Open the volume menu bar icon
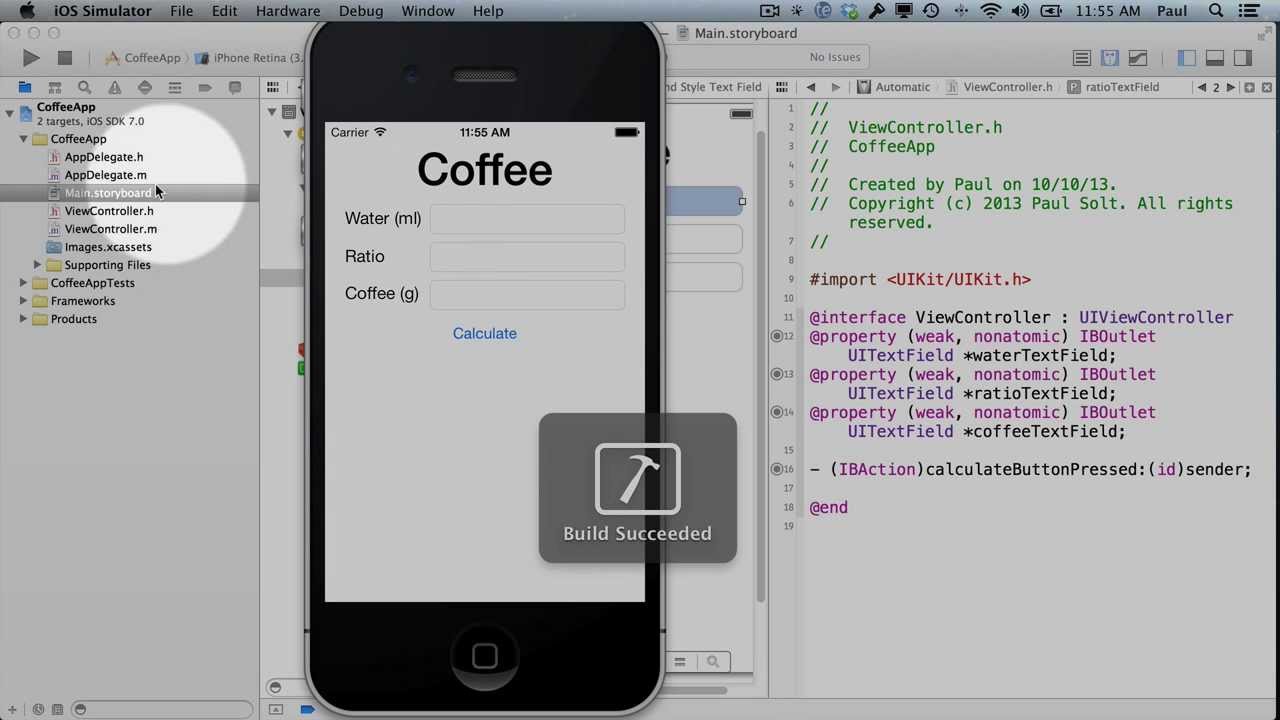This screenshot has height=720, width=1280. click(1019, 11)
